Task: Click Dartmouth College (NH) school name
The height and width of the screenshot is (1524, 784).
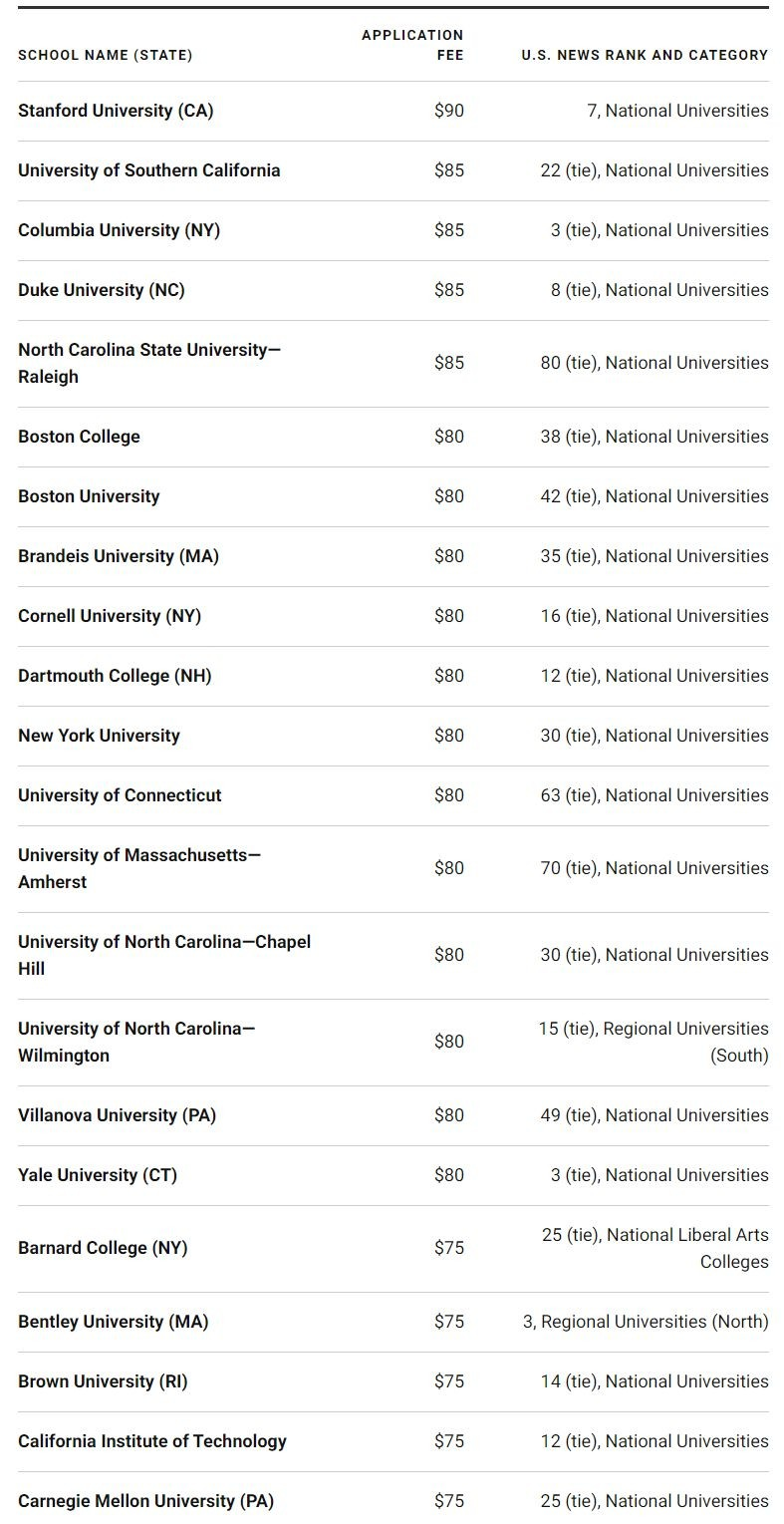Action: click(x=115, y=676)
